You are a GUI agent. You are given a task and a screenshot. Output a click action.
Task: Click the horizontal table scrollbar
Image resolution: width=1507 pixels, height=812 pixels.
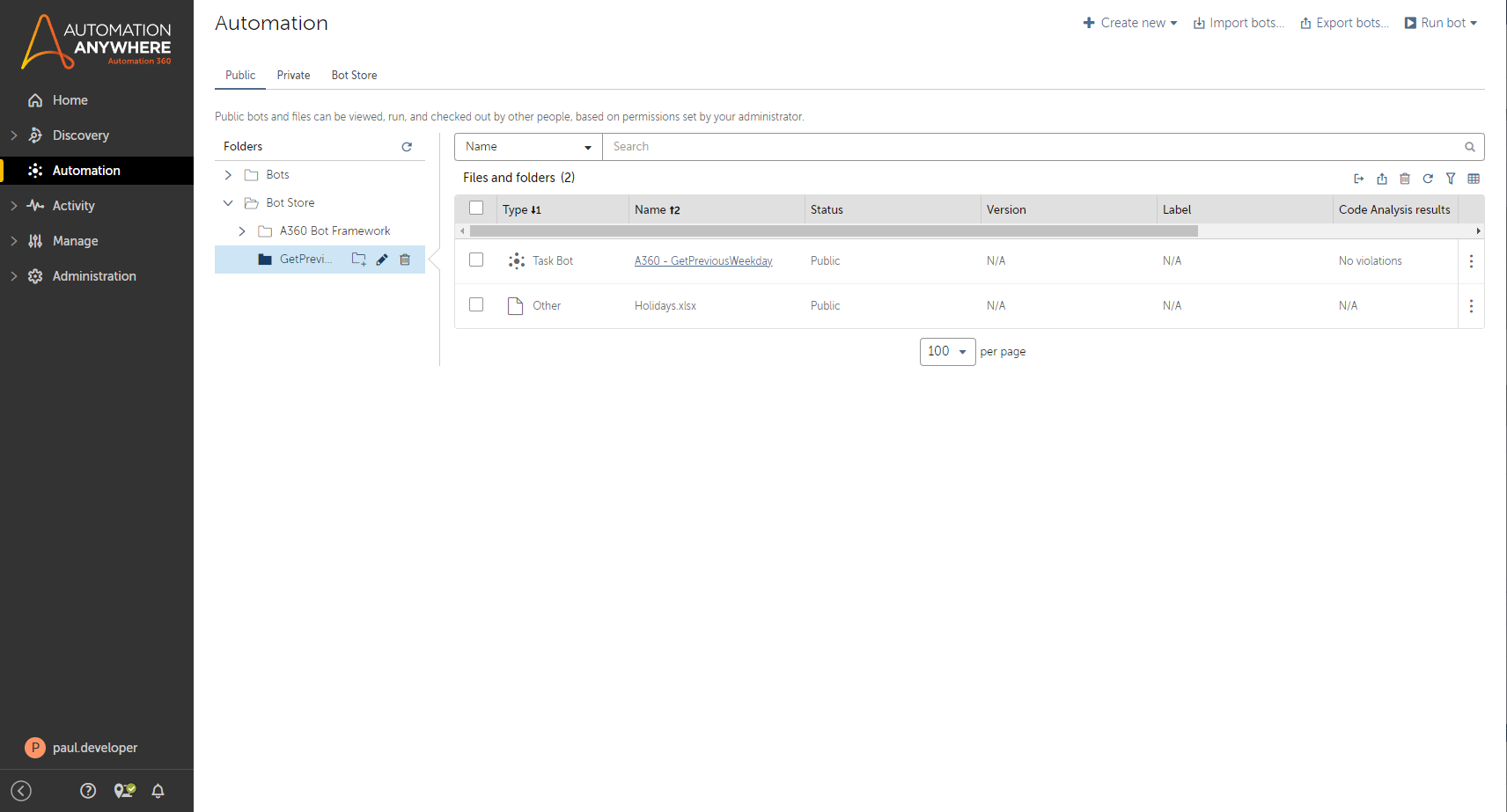[x=833, y=231]
